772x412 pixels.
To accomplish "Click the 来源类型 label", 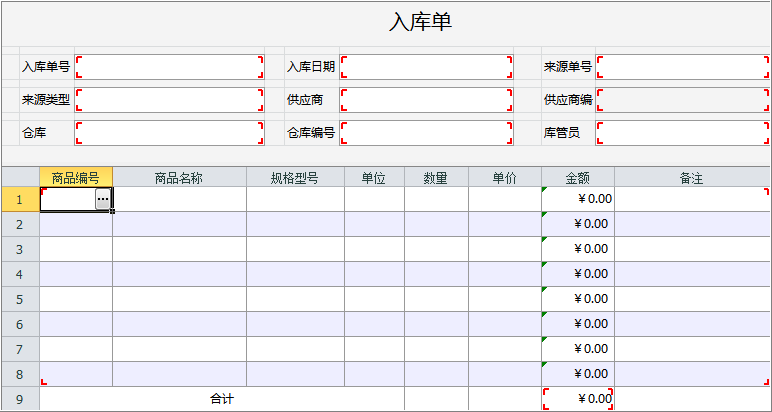I will pyautogui.click(x=45, y=100).
